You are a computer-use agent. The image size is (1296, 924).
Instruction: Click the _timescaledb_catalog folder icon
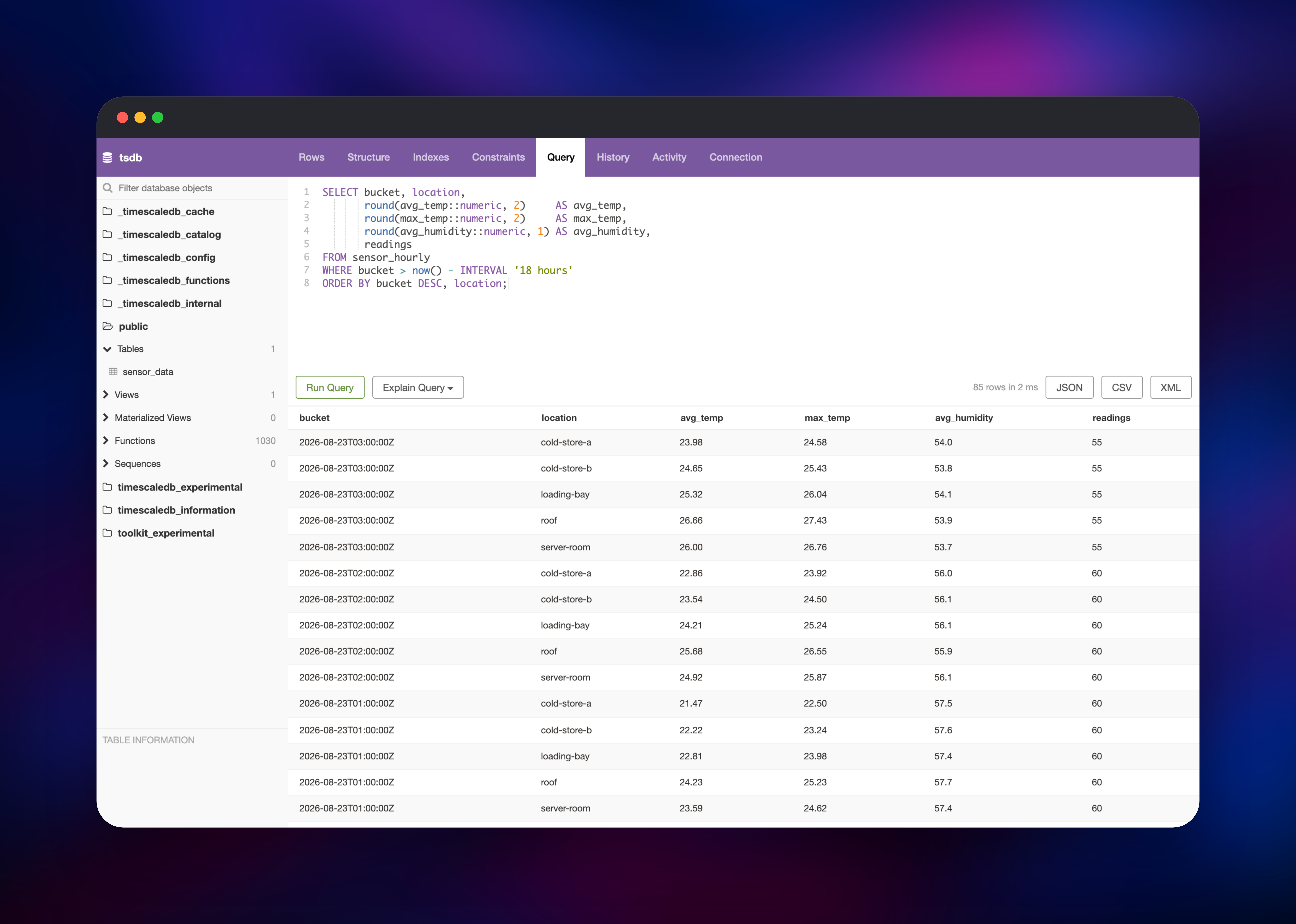[107, 234]
